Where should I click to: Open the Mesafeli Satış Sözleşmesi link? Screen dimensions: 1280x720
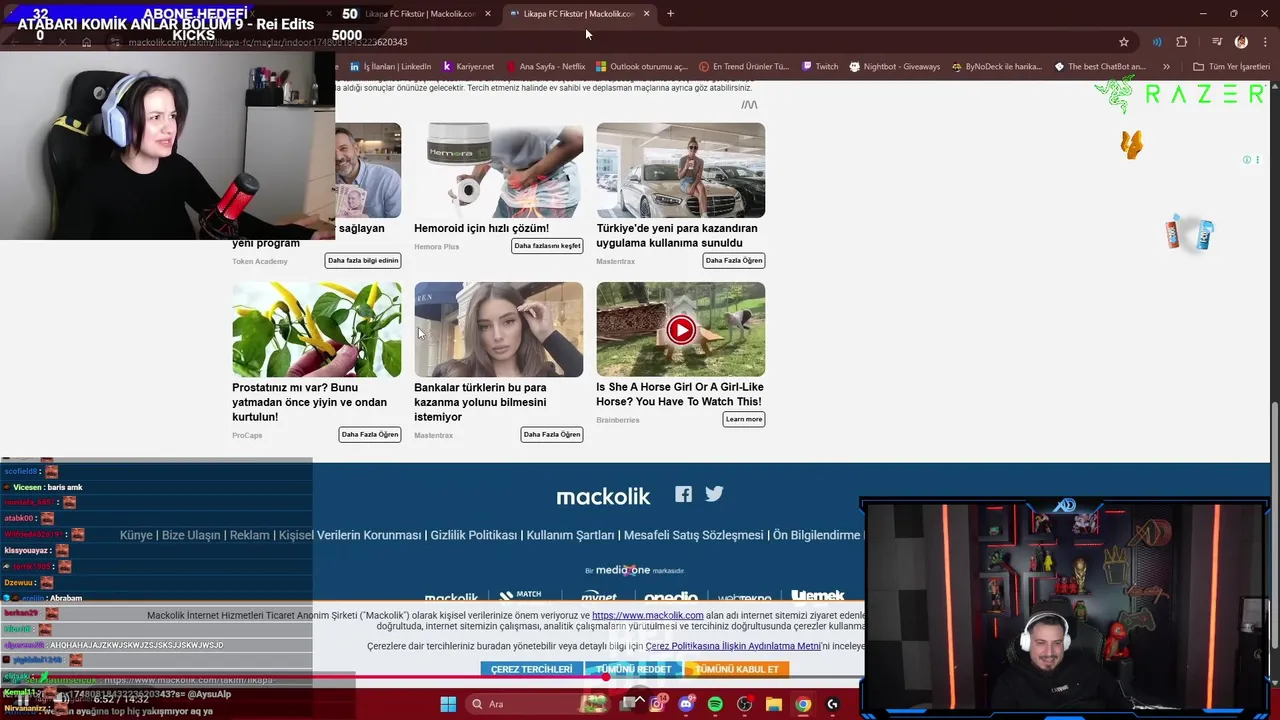coord(693,535)
